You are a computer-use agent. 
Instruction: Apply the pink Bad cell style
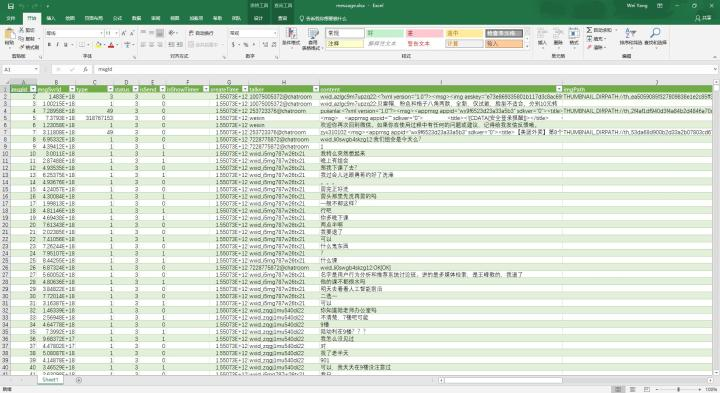(x=424, y=33)
